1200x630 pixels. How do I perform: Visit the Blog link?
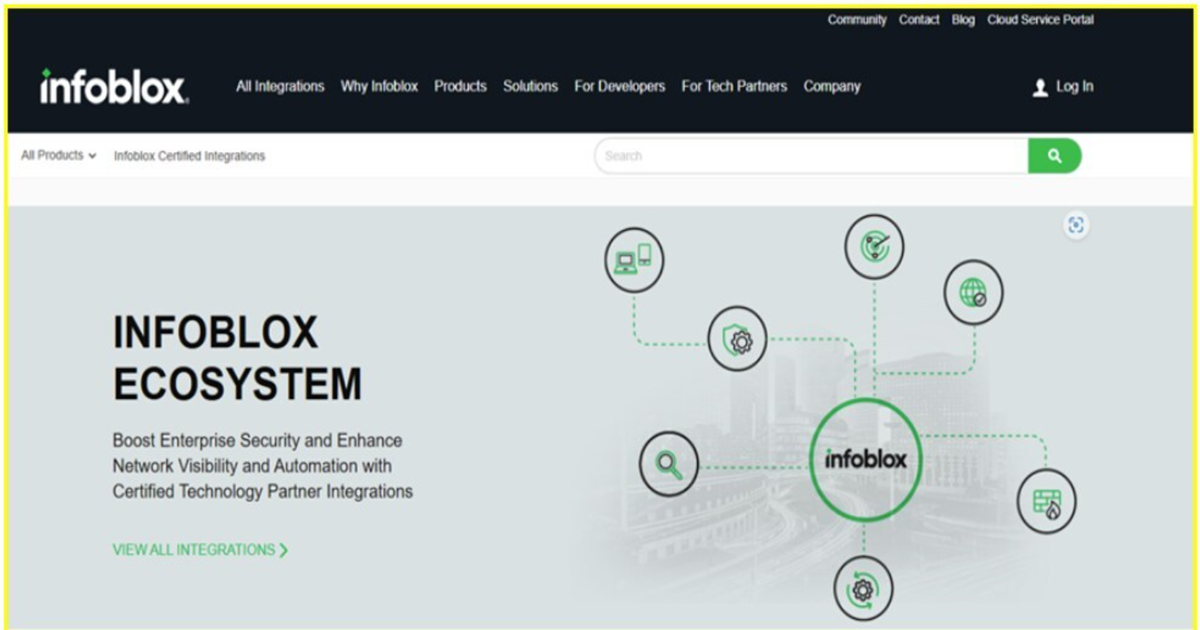[x=963, y=20]
